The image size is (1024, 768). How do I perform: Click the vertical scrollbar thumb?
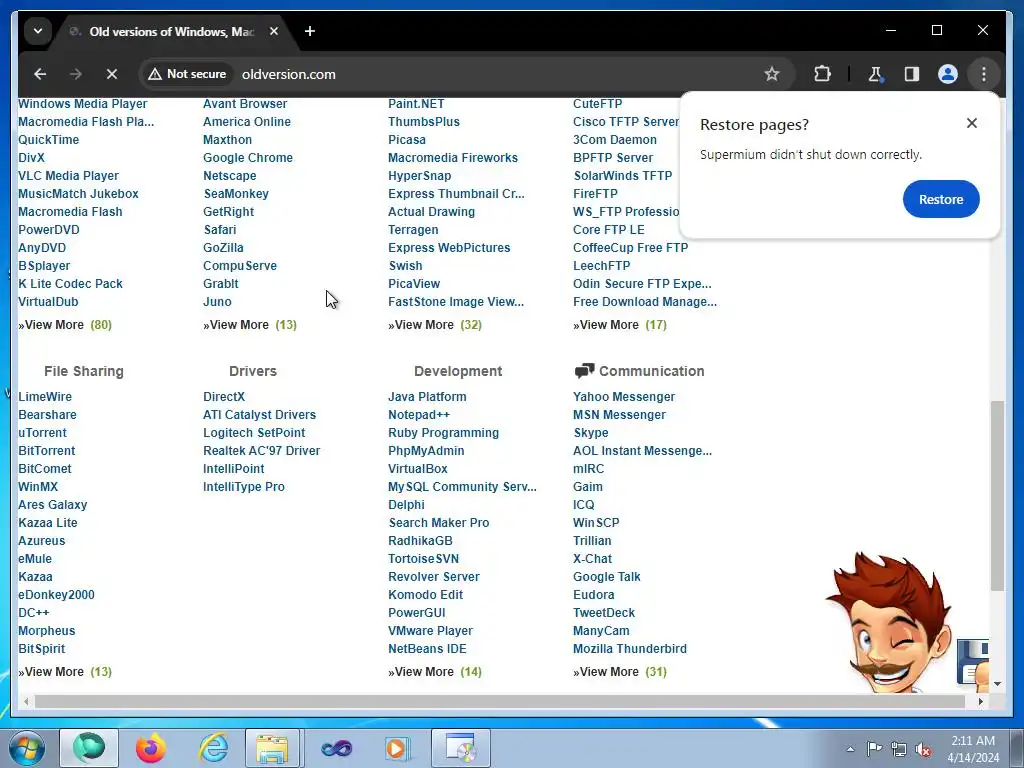[997, 496]
